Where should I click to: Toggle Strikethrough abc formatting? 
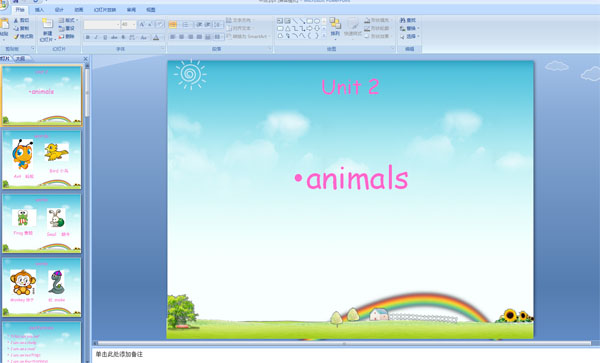tap(114, 37)
